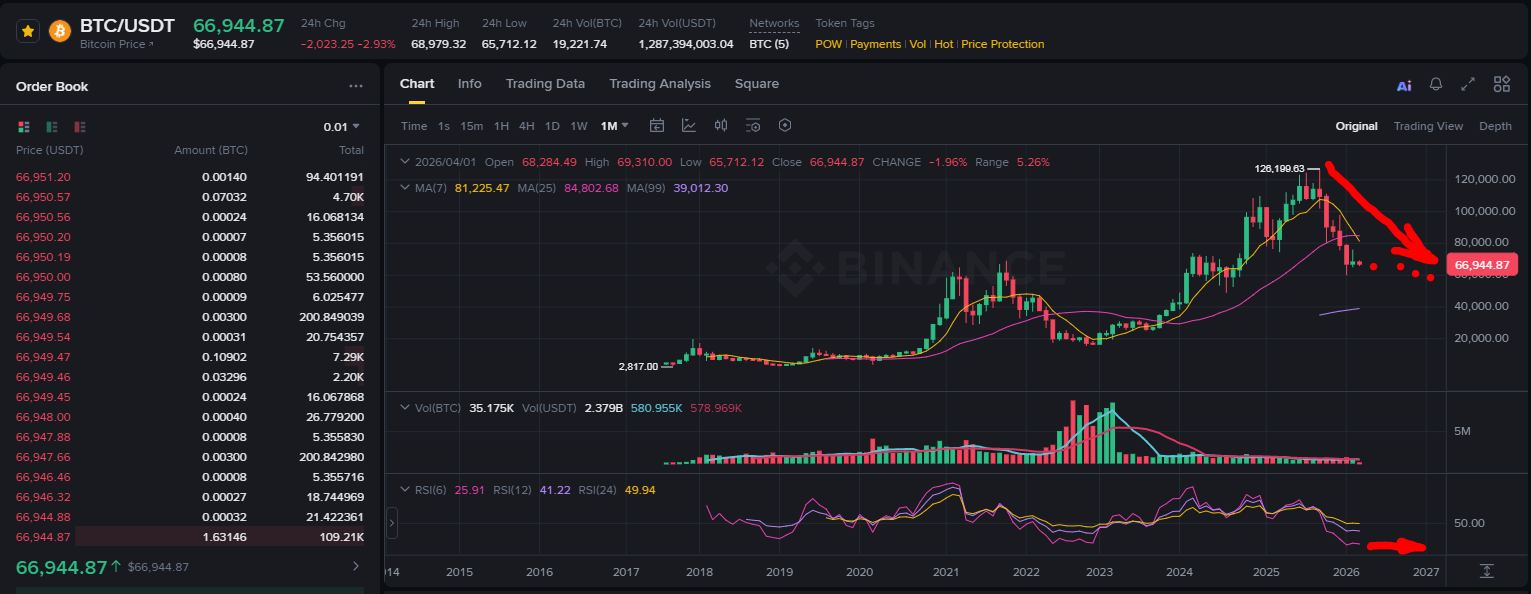Open the chart AI assistant icon
The image size is (1531, 594).
click(1404, 85)
